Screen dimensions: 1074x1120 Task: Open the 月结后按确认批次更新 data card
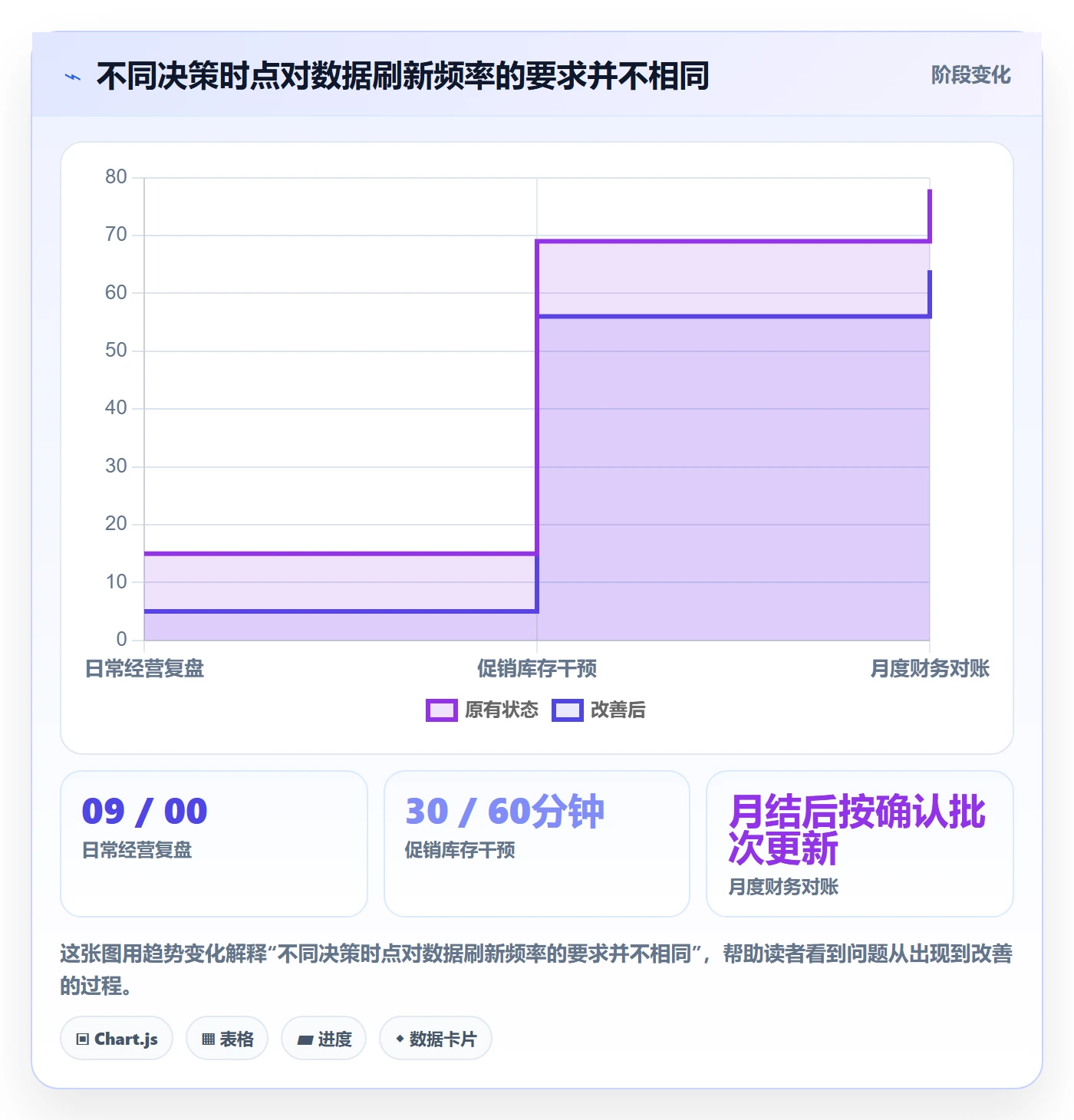click(860, 844)
